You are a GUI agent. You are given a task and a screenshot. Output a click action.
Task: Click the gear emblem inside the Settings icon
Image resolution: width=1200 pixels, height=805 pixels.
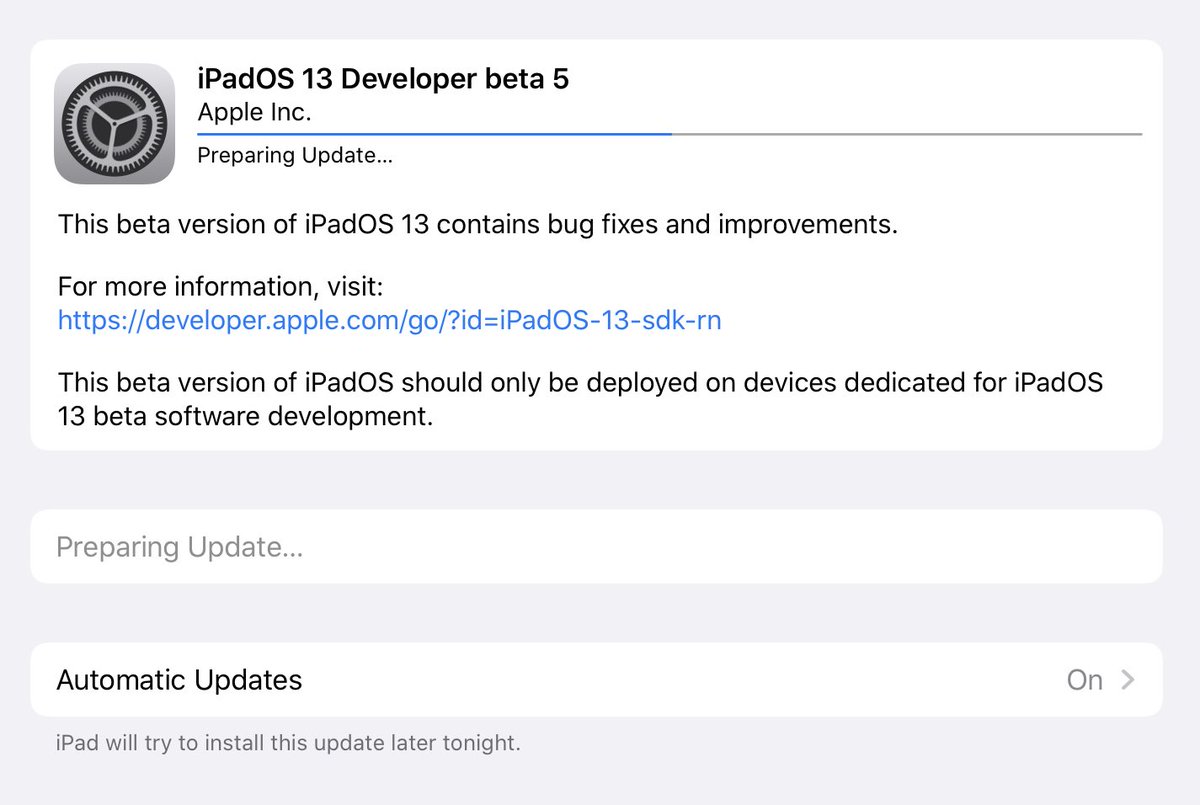(114, 122)
